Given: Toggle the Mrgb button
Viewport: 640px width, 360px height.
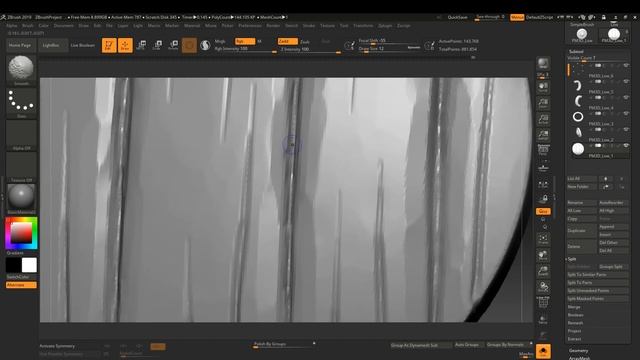Looking at the screenshot, I should pos(220,42).
